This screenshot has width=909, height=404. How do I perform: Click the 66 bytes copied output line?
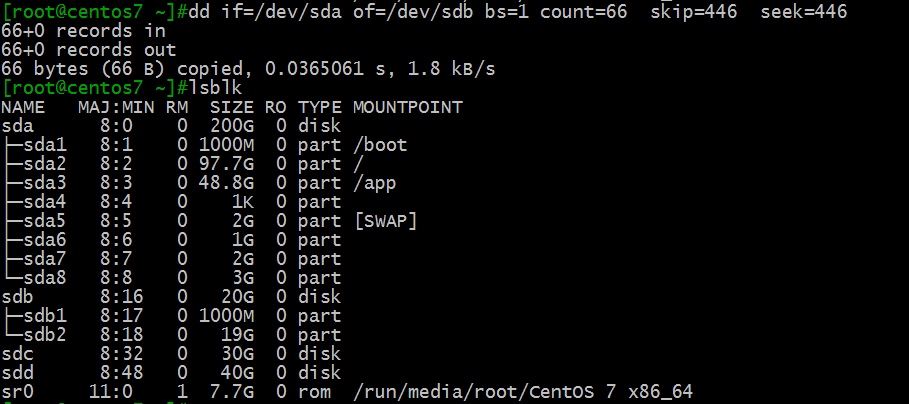249,69
